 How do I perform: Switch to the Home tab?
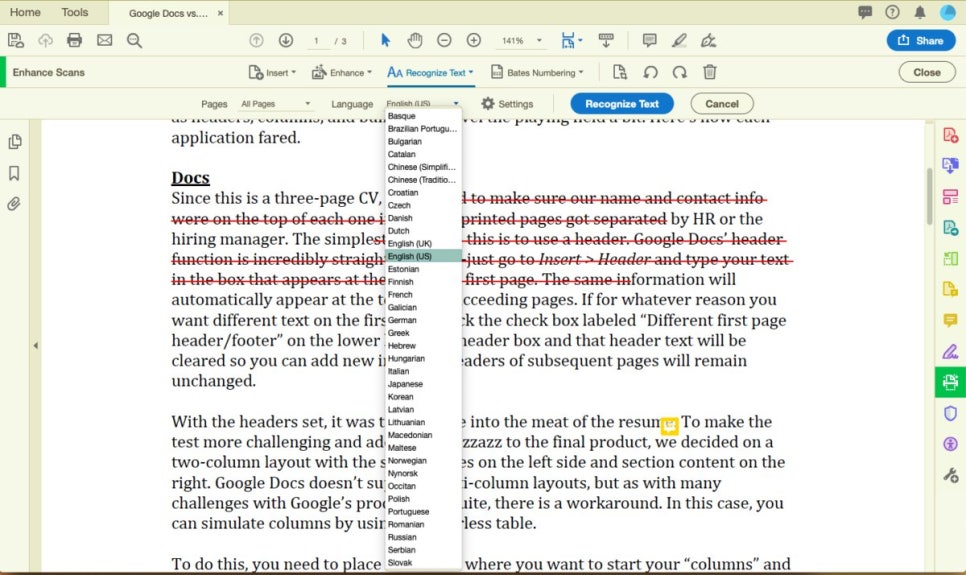coord(25,12)
